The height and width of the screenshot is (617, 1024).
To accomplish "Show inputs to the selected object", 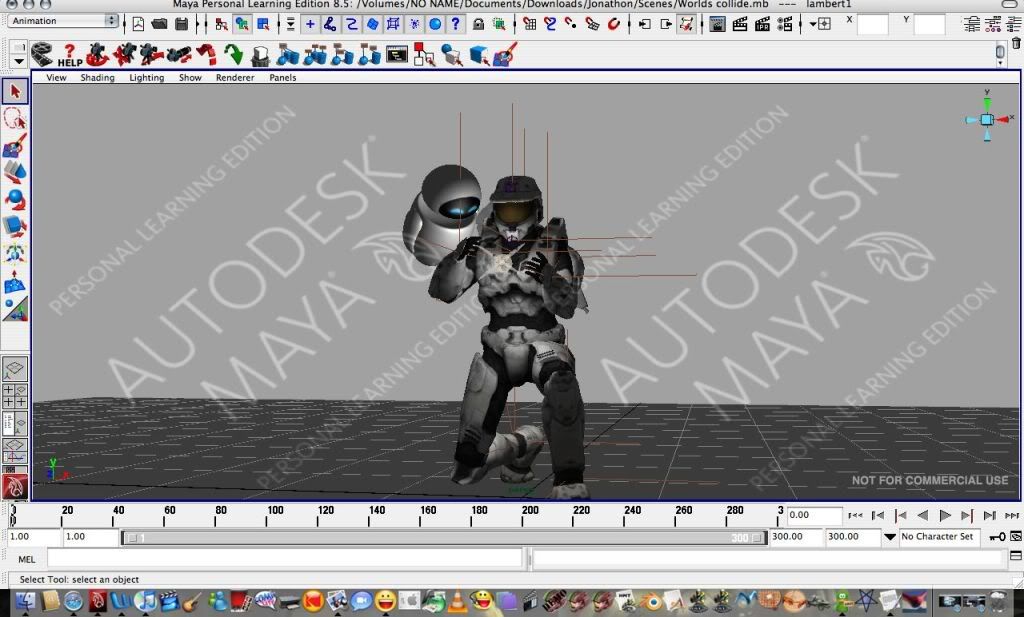I will pos(644,24).
